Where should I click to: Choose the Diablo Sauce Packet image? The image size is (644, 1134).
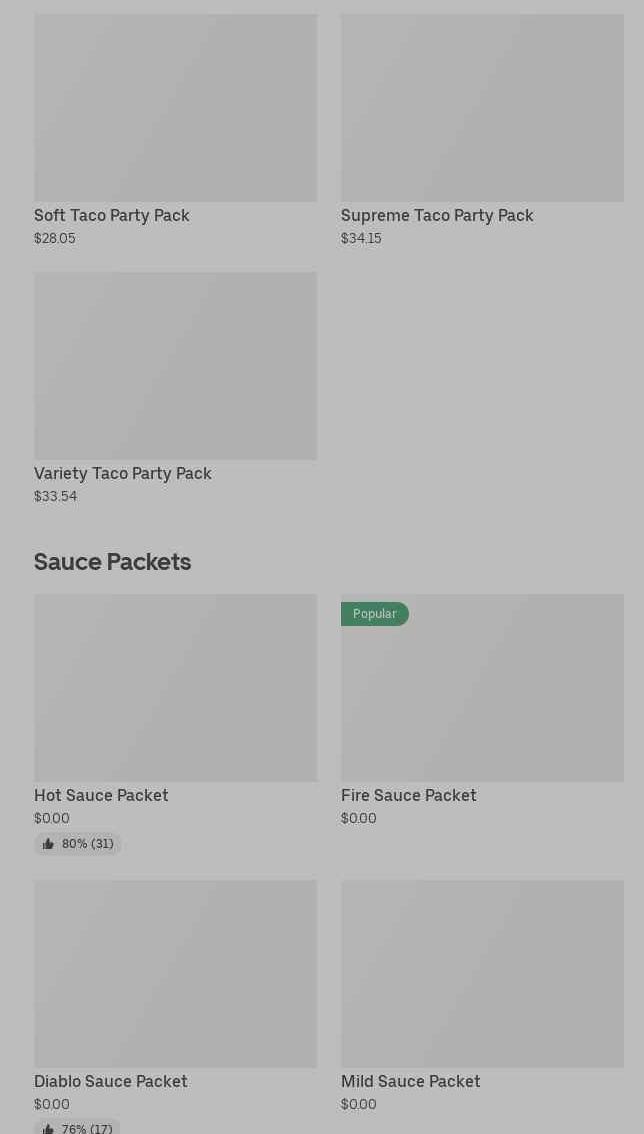pyautogui.click(x=175, y=974)
